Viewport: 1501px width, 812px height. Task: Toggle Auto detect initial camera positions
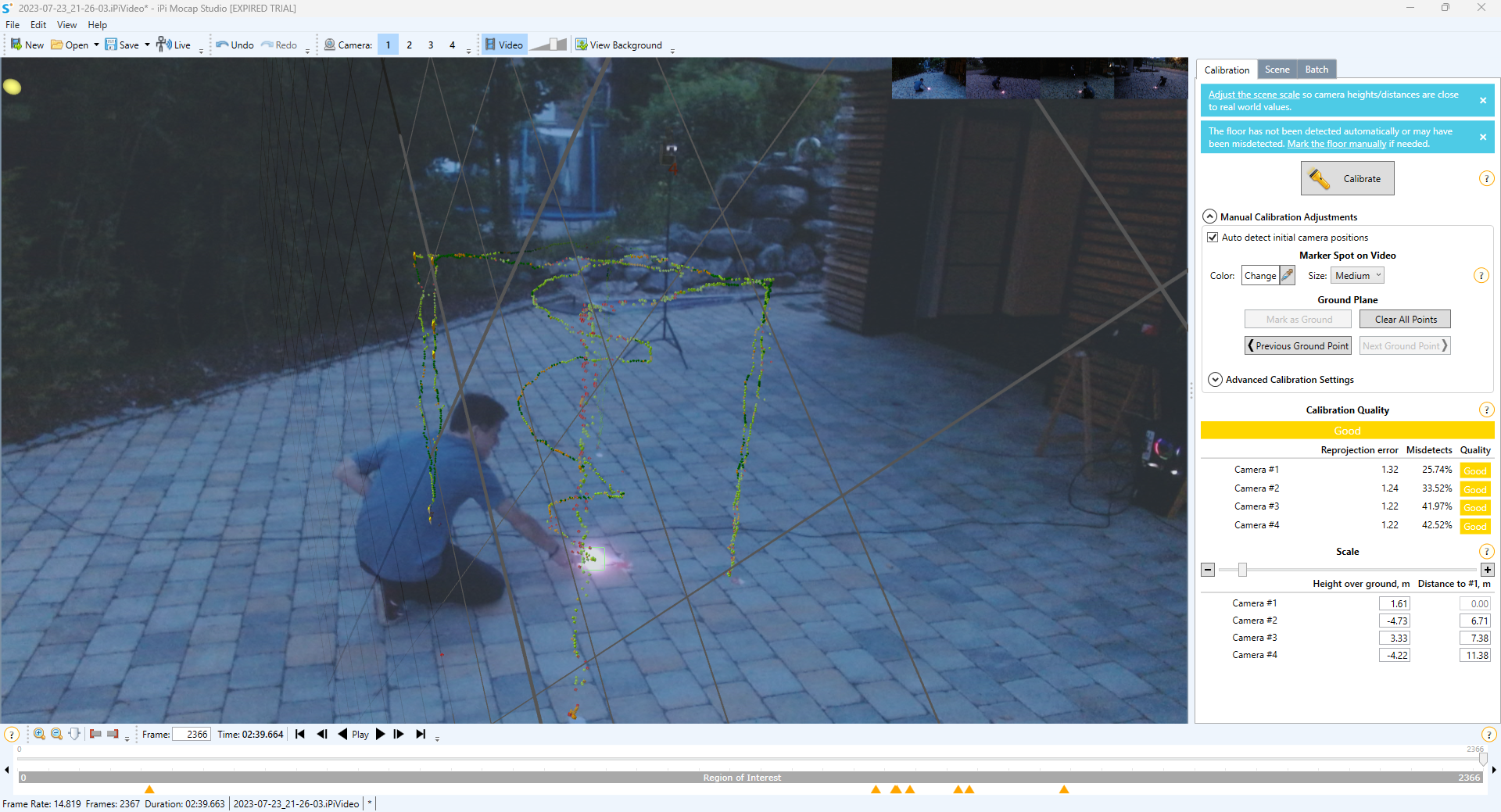tap(1213, 238)
